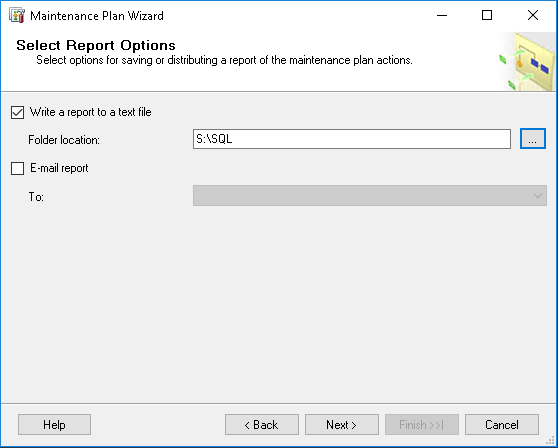Click the Maintenance Plan Wizard title bar icon
Image resolution: width=558 pixels, height=448 pixels.
pyautogui.click(x=17, y=16)
